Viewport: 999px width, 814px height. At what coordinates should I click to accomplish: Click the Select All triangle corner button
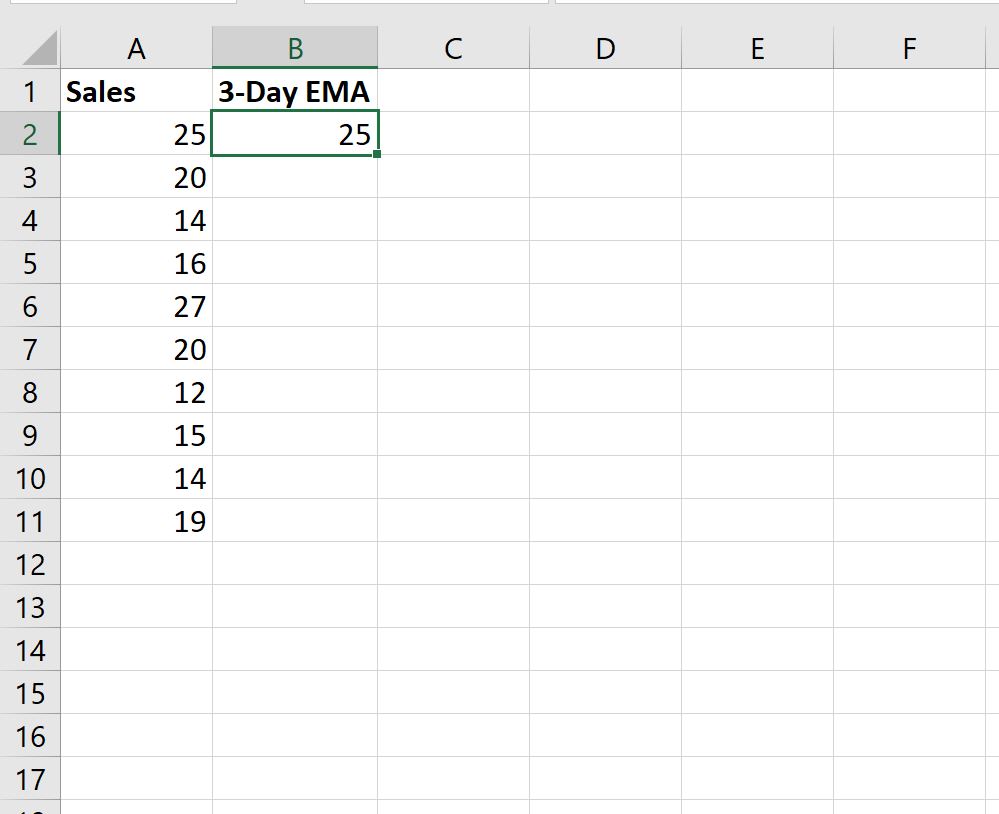[30, 47]
